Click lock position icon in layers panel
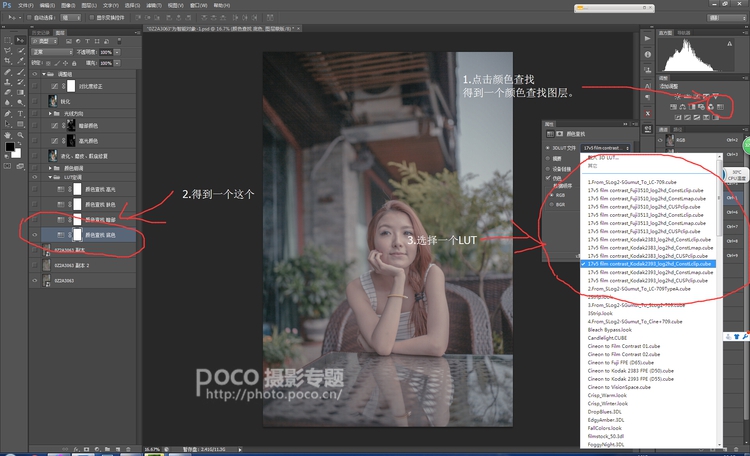This screenshot has width=750, height=456. (x=66, y=63)
